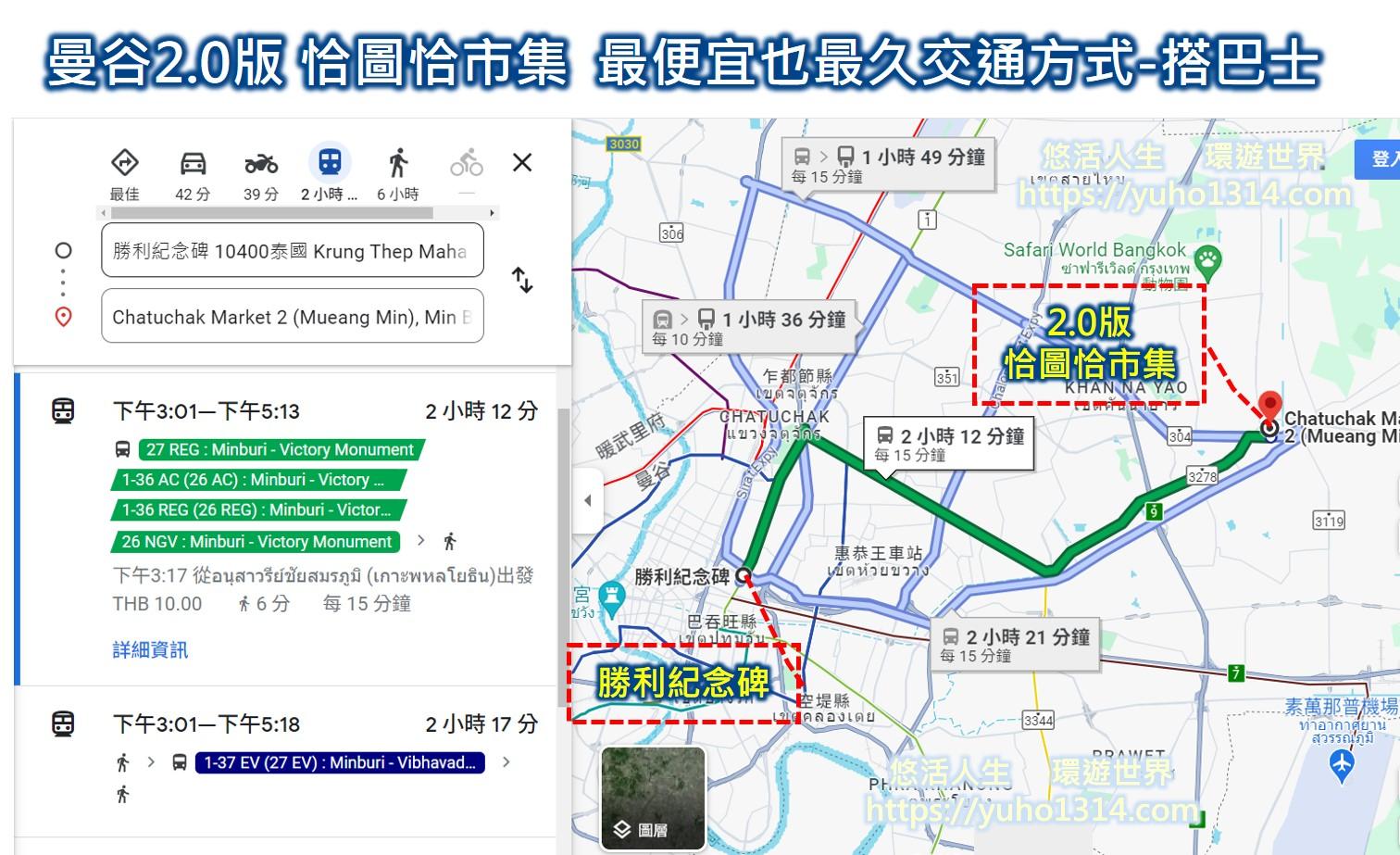Edit the destination field Chatuchak Market 2
The image size is (1400, 855).
(293, 317)
